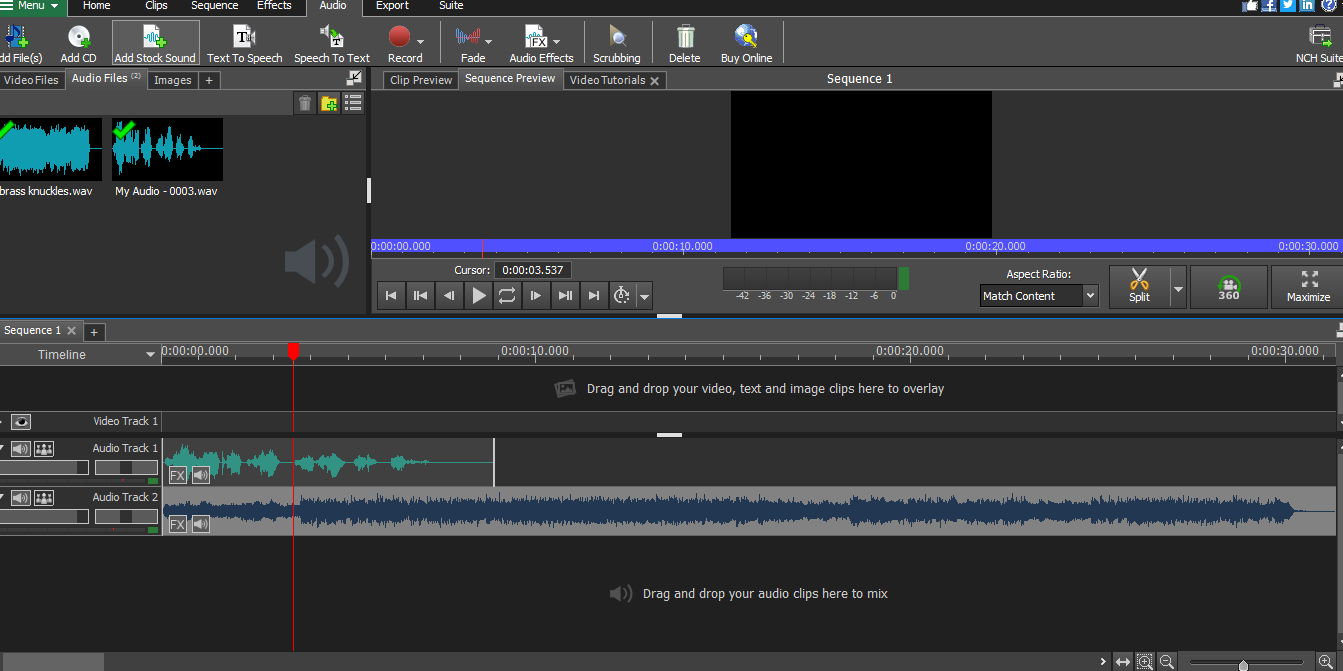This screenshot has width=1343, height=671.
Task: Open the Menu dropdown
Action: [x=33, y=6]
